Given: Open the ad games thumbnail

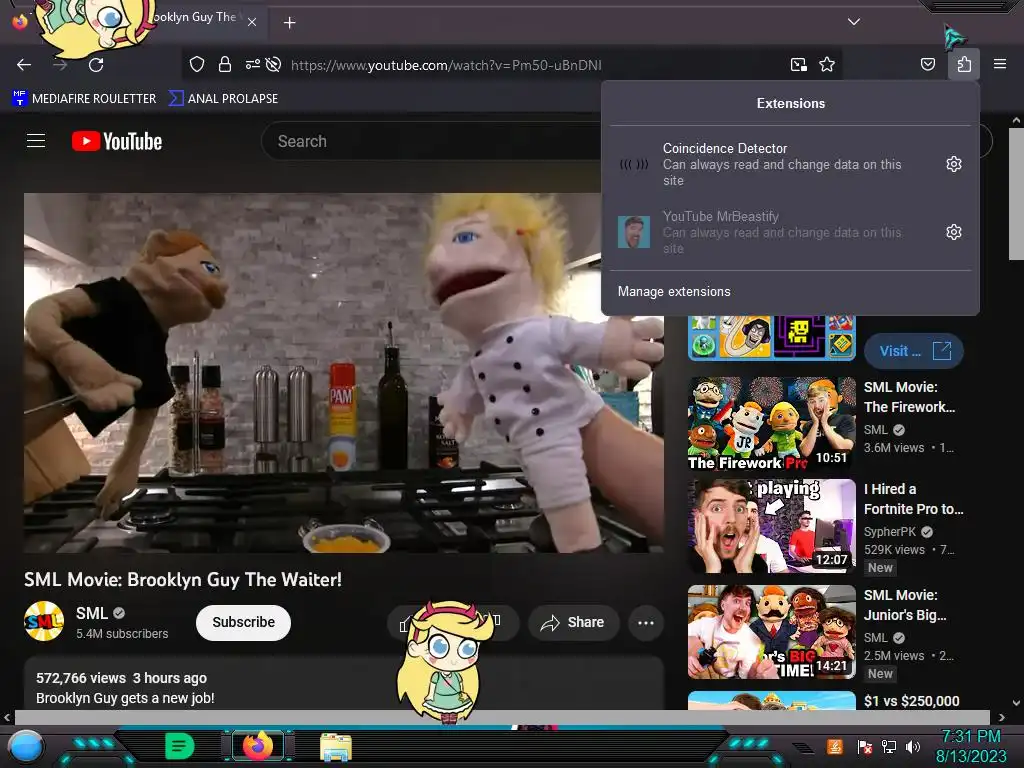Looking at the screenshot, I should (x=771, y=338).
